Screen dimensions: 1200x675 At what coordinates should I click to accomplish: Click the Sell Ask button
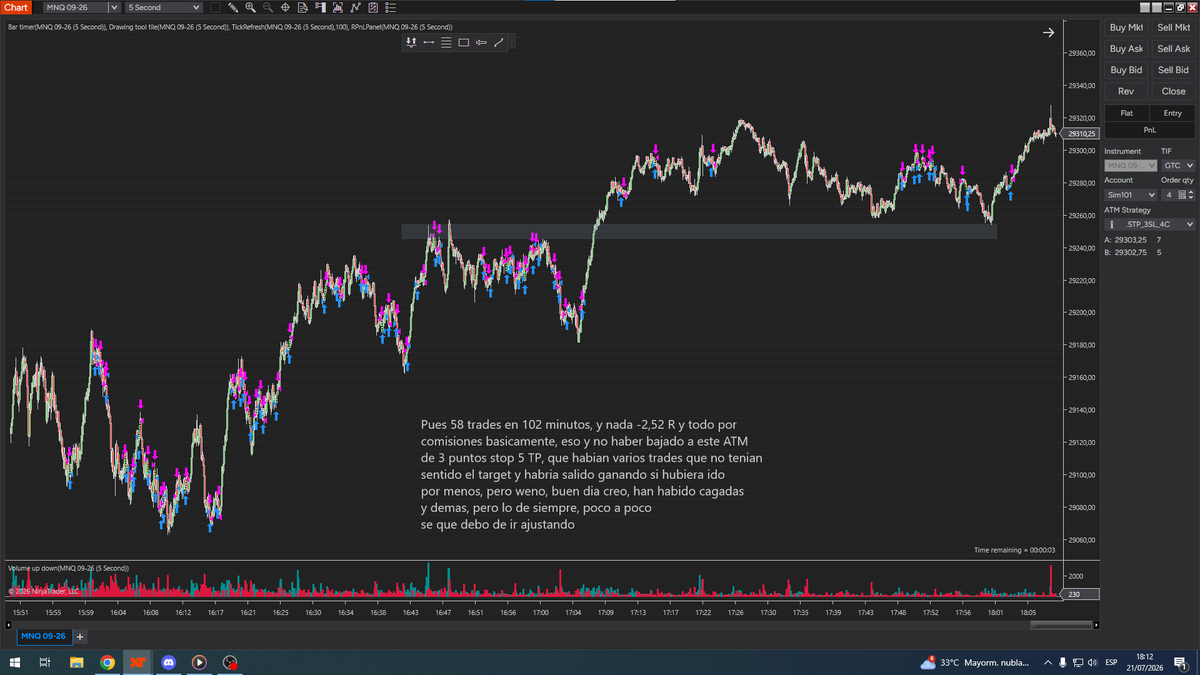pyautogui.click(x=1174, y=49)
